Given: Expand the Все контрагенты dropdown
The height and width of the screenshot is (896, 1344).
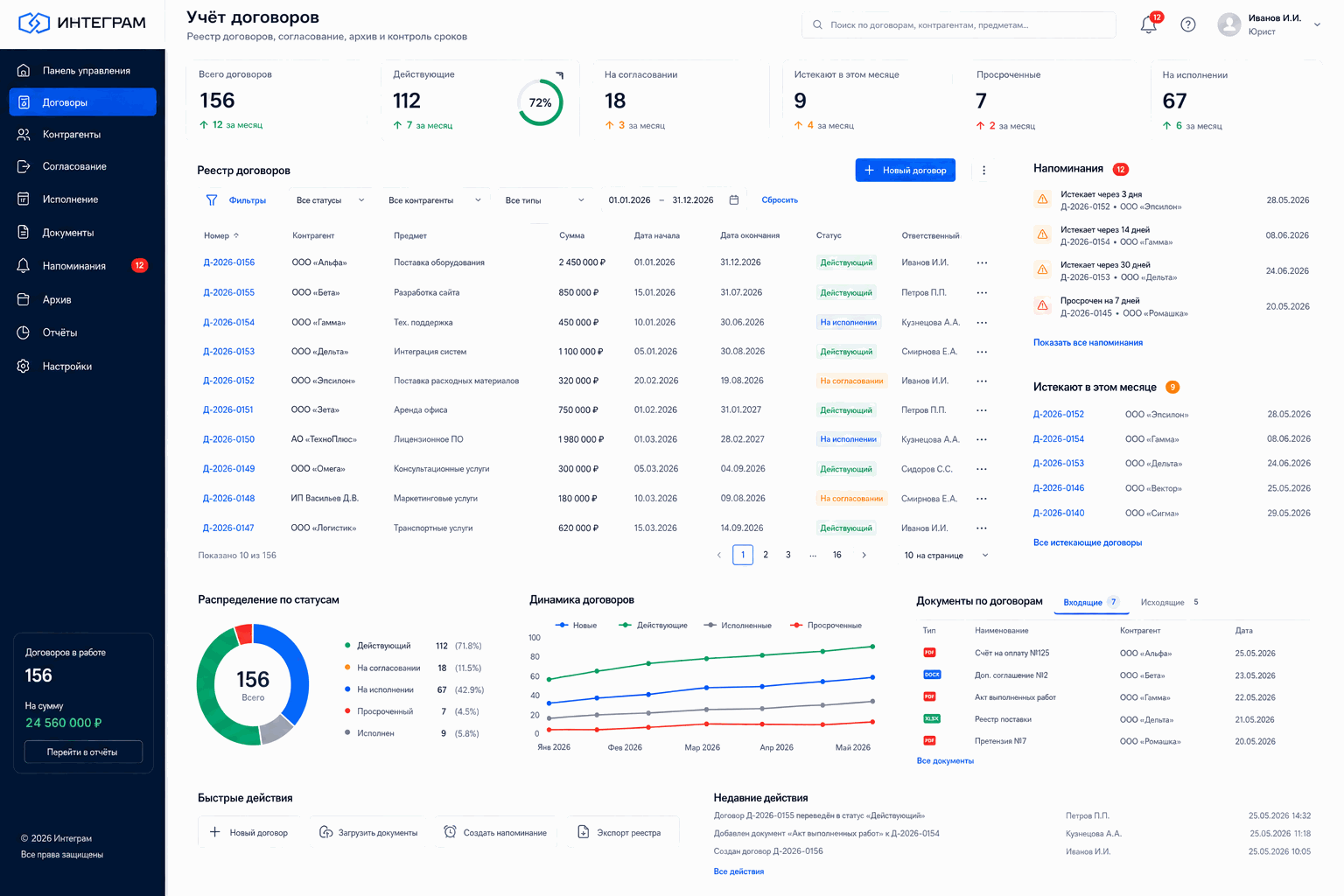Looking at the screenshot, I should pos(435,200).
